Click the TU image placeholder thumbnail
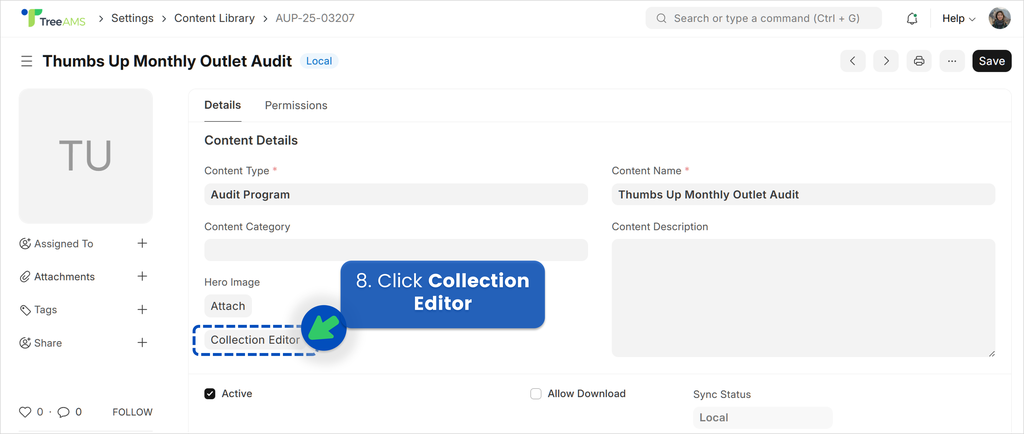1024x434 pixels. coord(86,156)
